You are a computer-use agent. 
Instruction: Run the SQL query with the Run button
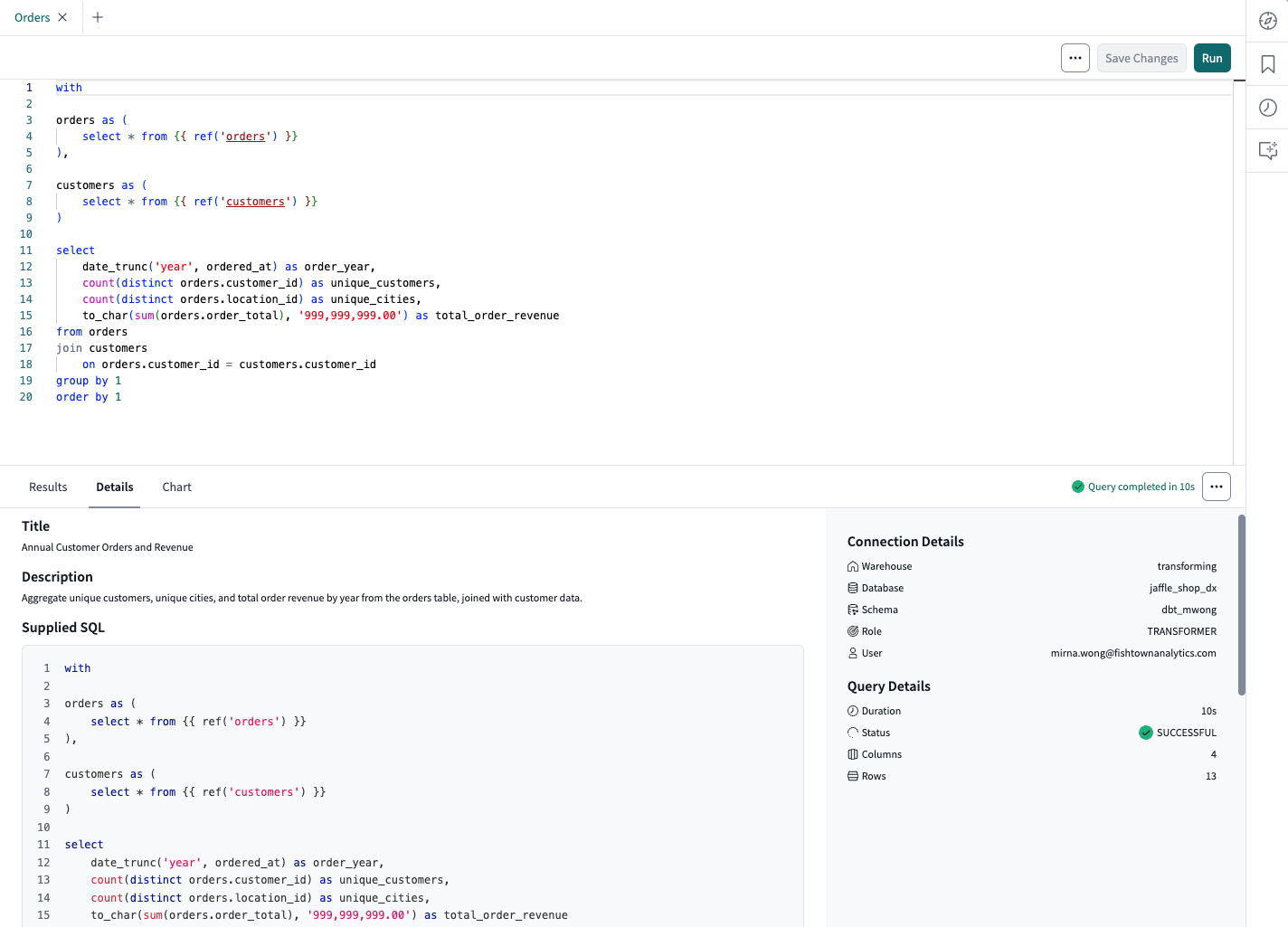(1212, 57)
